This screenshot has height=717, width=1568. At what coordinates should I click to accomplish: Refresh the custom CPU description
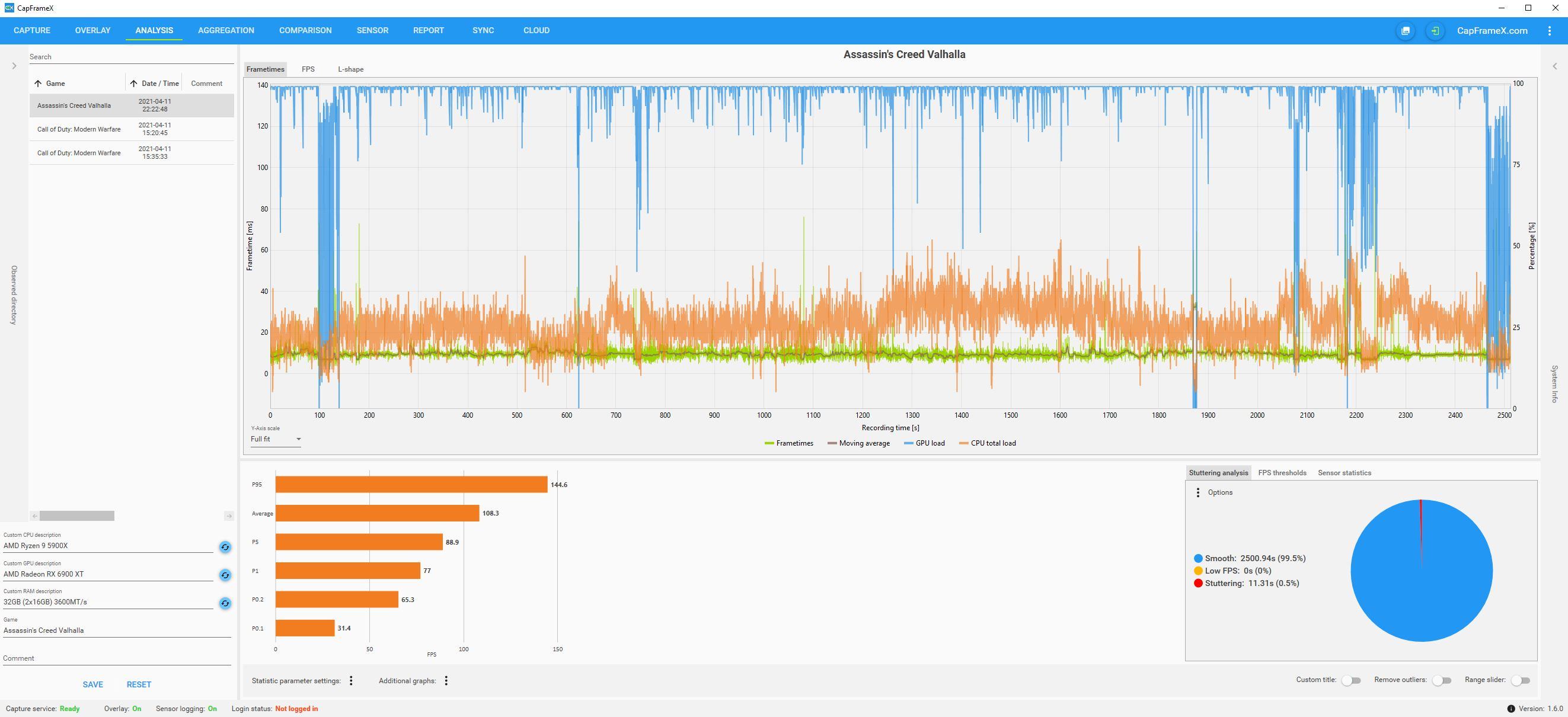coord(225,546)
